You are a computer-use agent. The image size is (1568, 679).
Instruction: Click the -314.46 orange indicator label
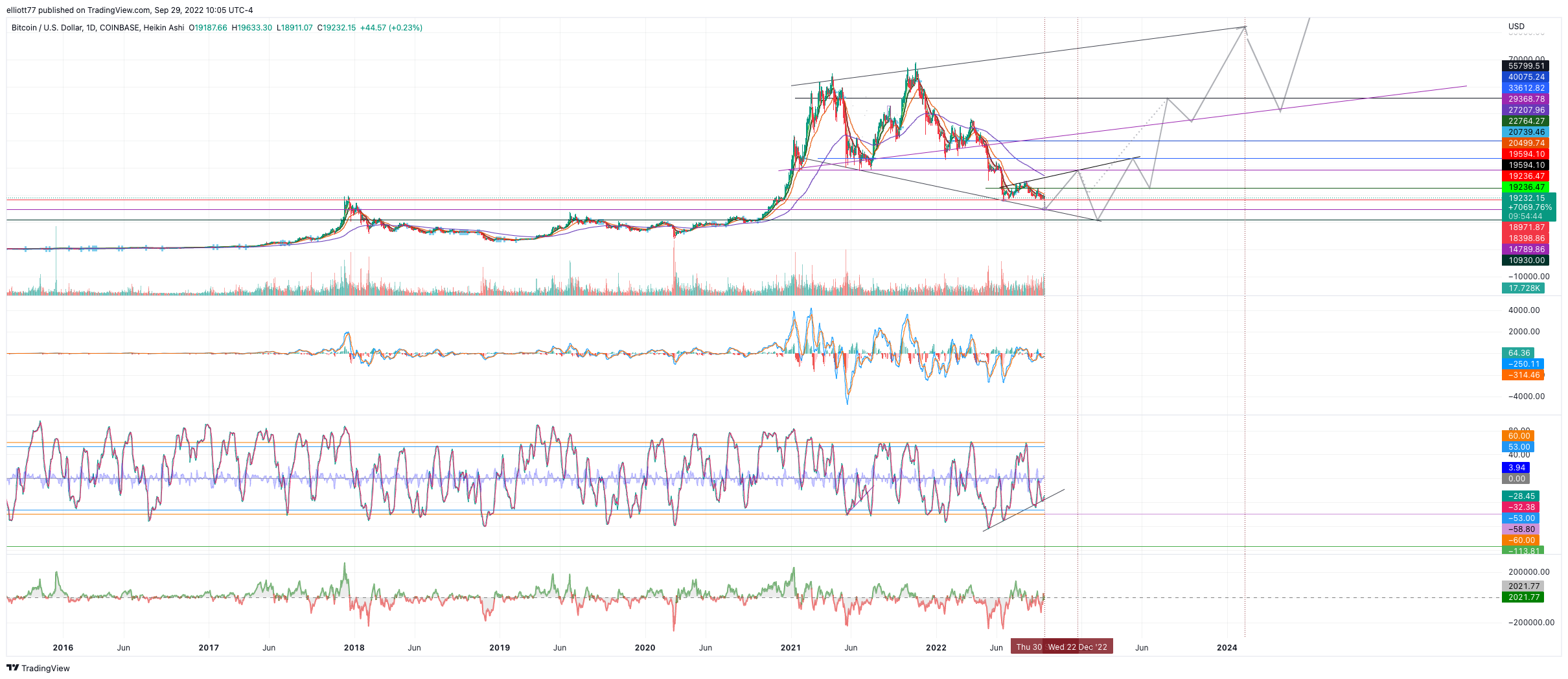click(x=1523, y=375)
